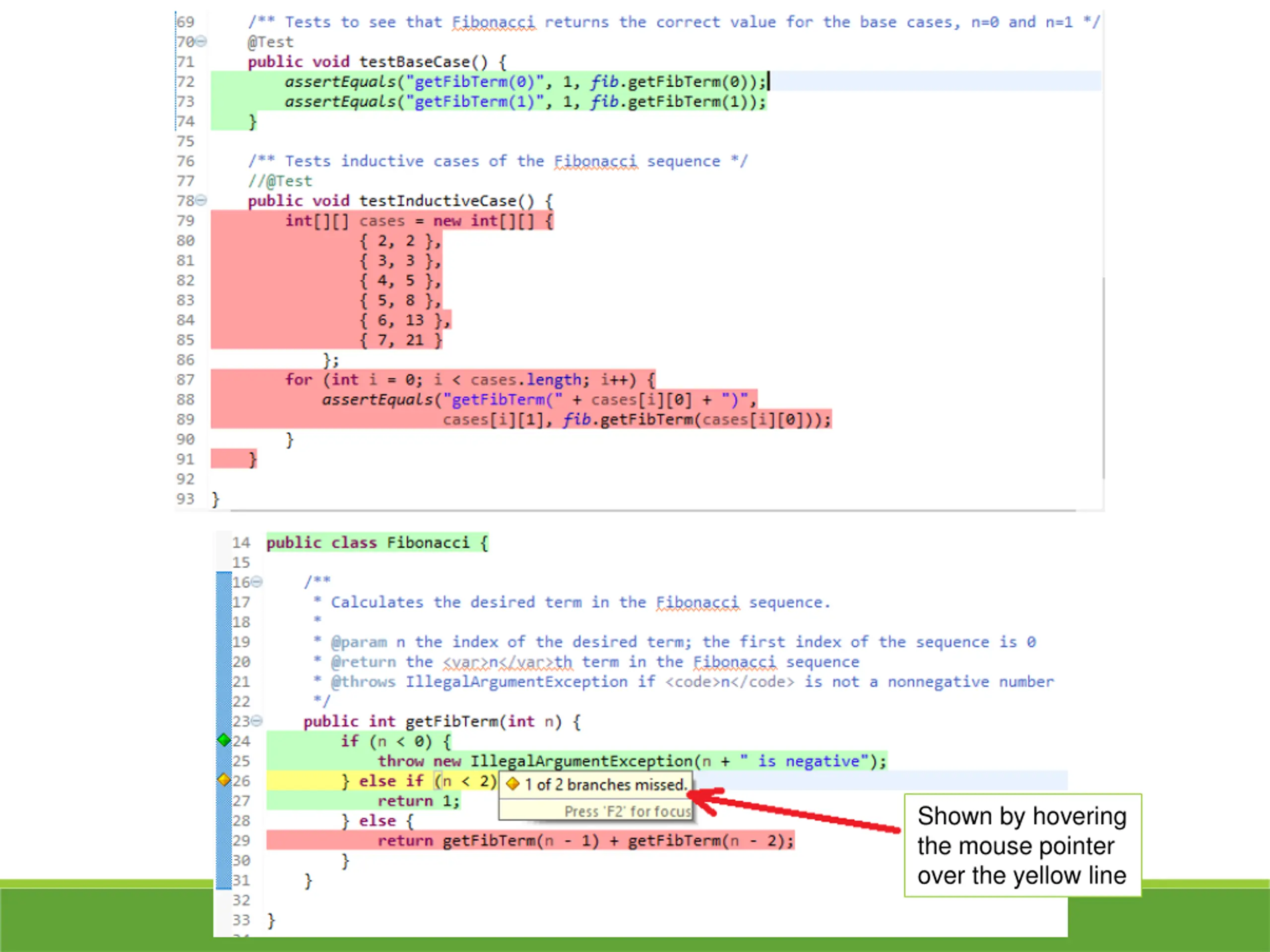The height and width of the screenshot is (952, 1270).
Task: Click line number 87 in upper editor
Action: point(186,379)
